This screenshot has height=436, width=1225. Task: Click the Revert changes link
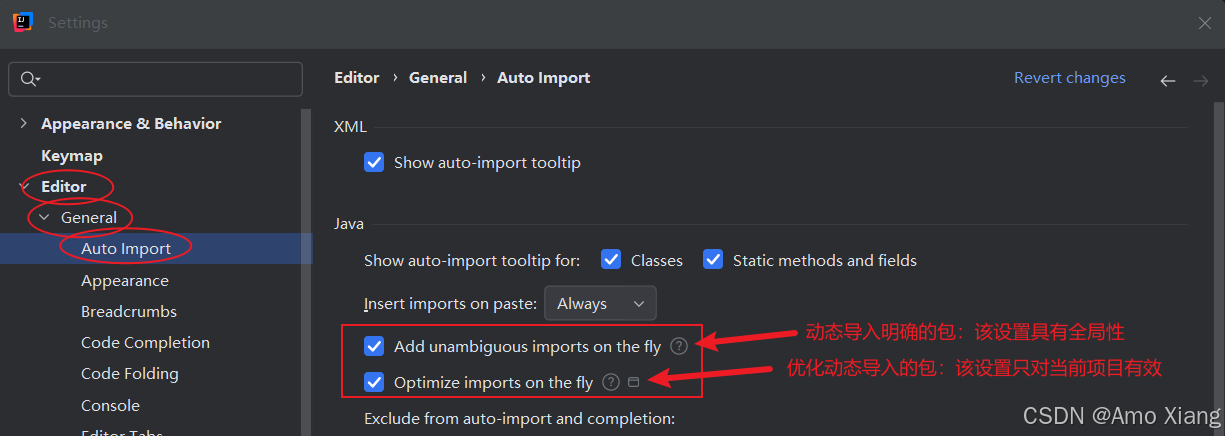pyautogui.click(x=1069, y=78)
